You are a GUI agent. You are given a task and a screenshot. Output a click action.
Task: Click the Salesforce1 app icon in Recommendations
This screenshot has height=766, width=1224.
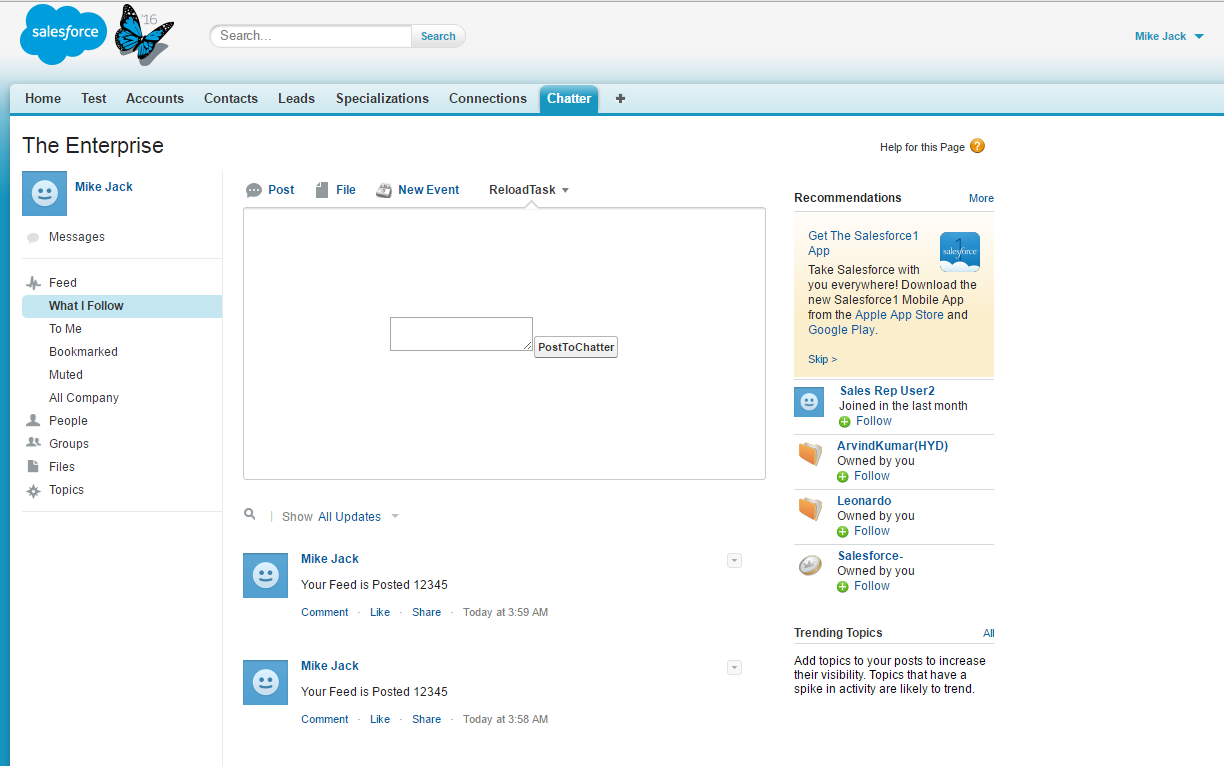click(x=960, y=252)
